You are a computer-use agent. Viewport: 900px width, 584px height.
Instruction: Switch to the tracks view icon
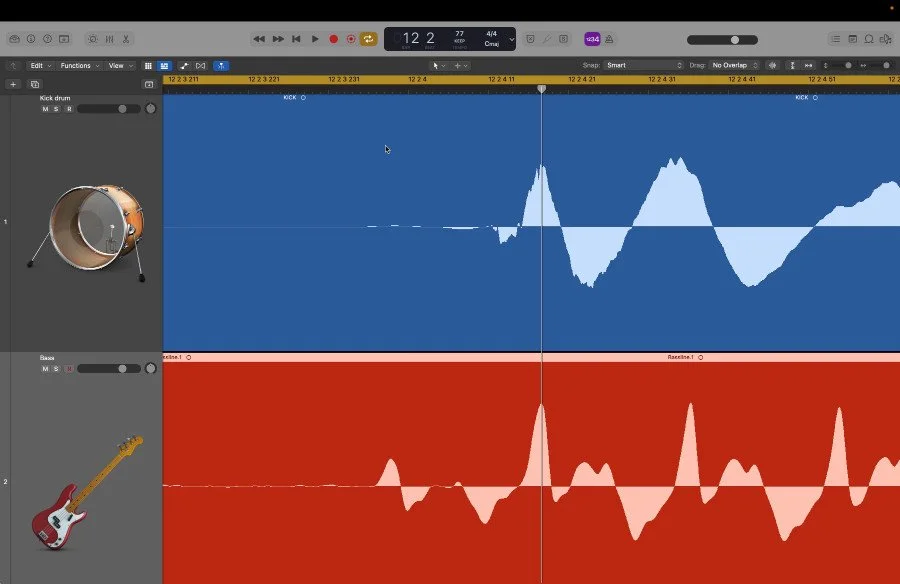click(x=164, y=66)
